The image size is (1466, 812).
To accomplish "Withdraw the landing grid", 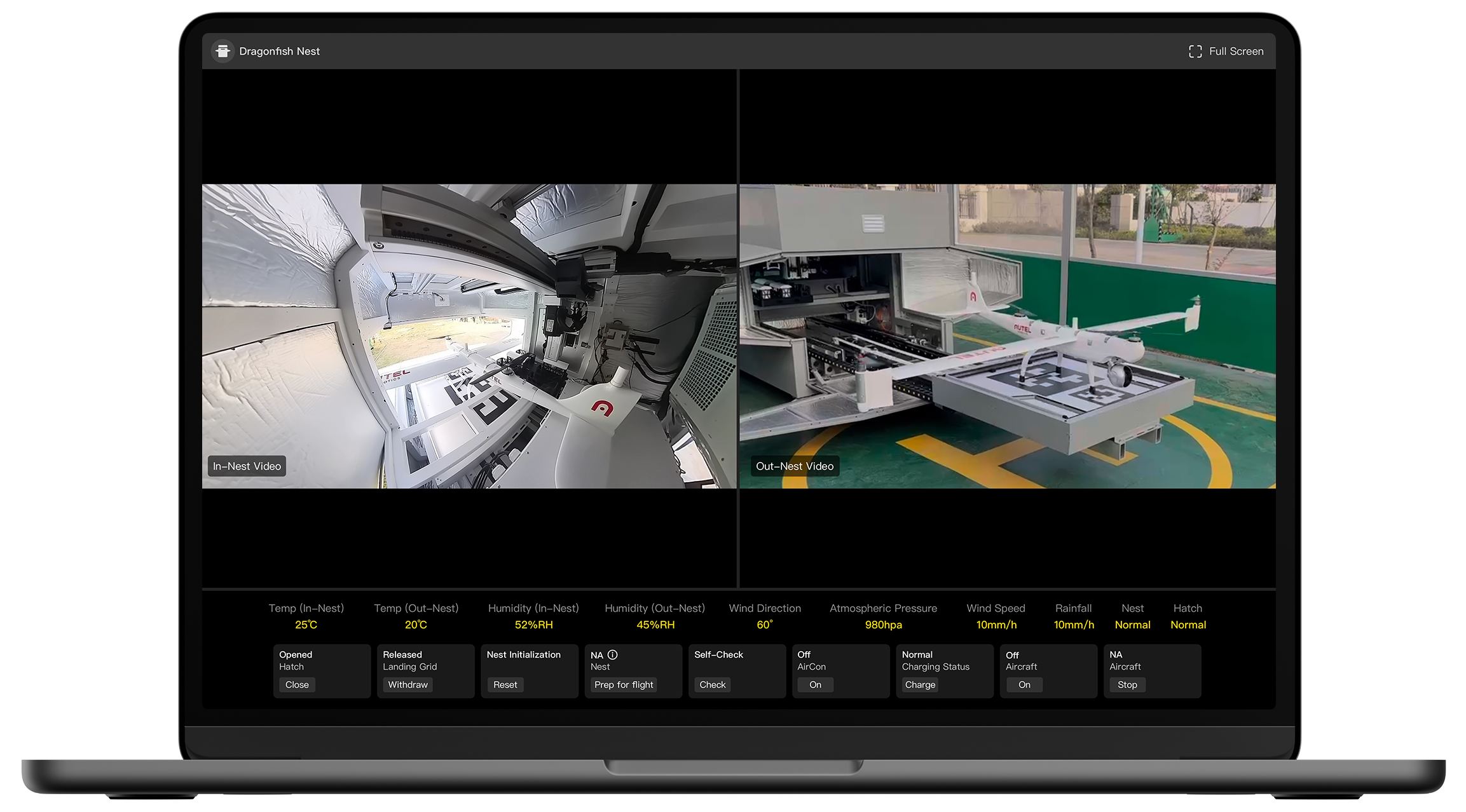I will point(408,684).
